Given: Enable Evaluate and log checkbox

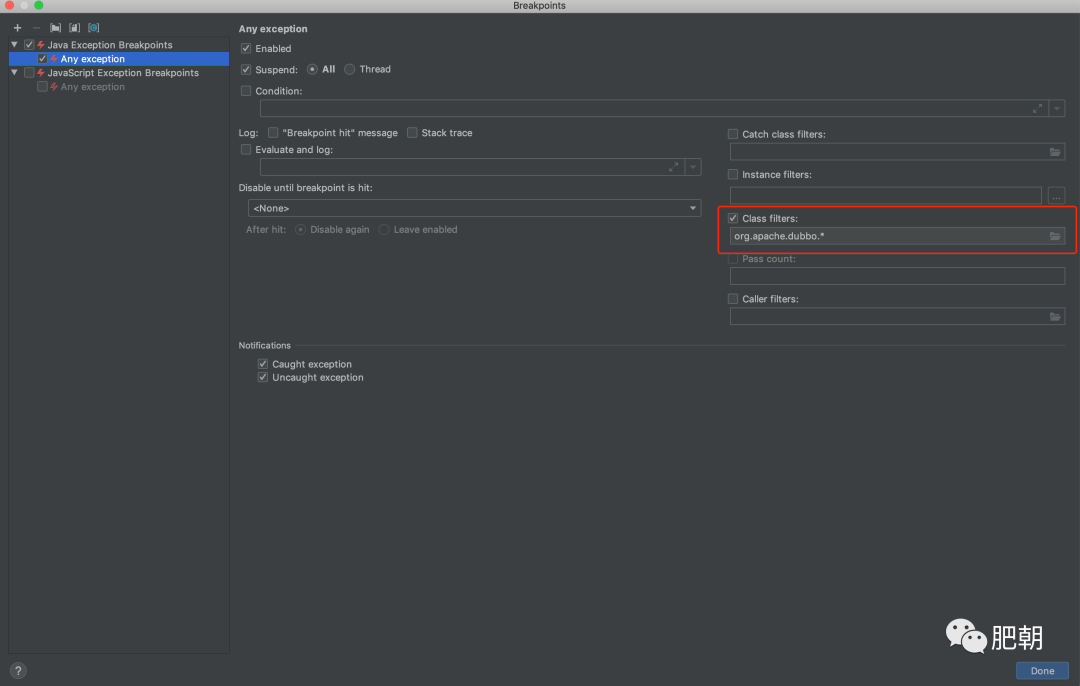Looking at the screenshot, I should pyautogui.click(x=246, y=149).
